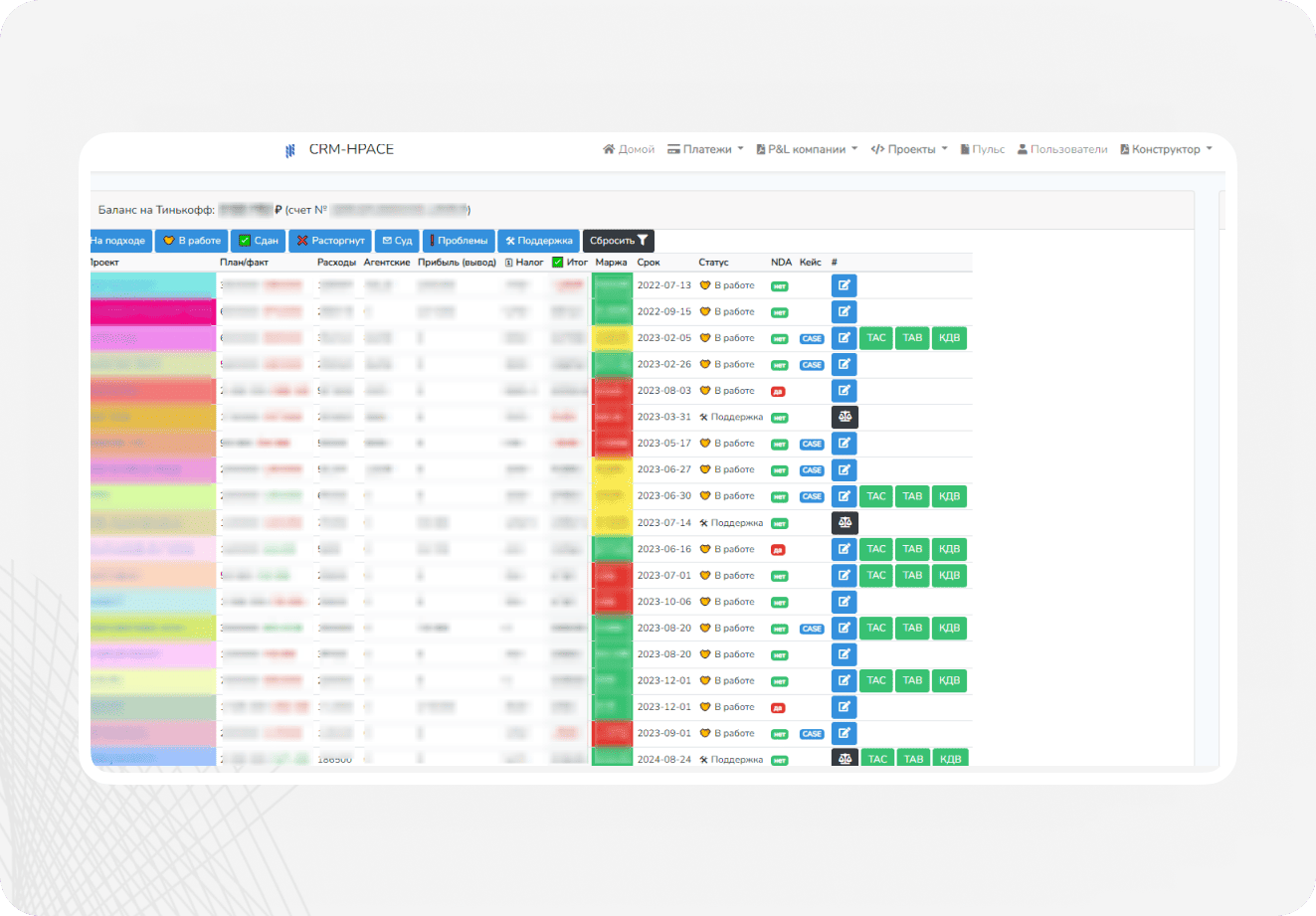Viewport: 1316px width, 916px height.
Task: Toggle the 'В работе' status filter
Action: (192, 241)
